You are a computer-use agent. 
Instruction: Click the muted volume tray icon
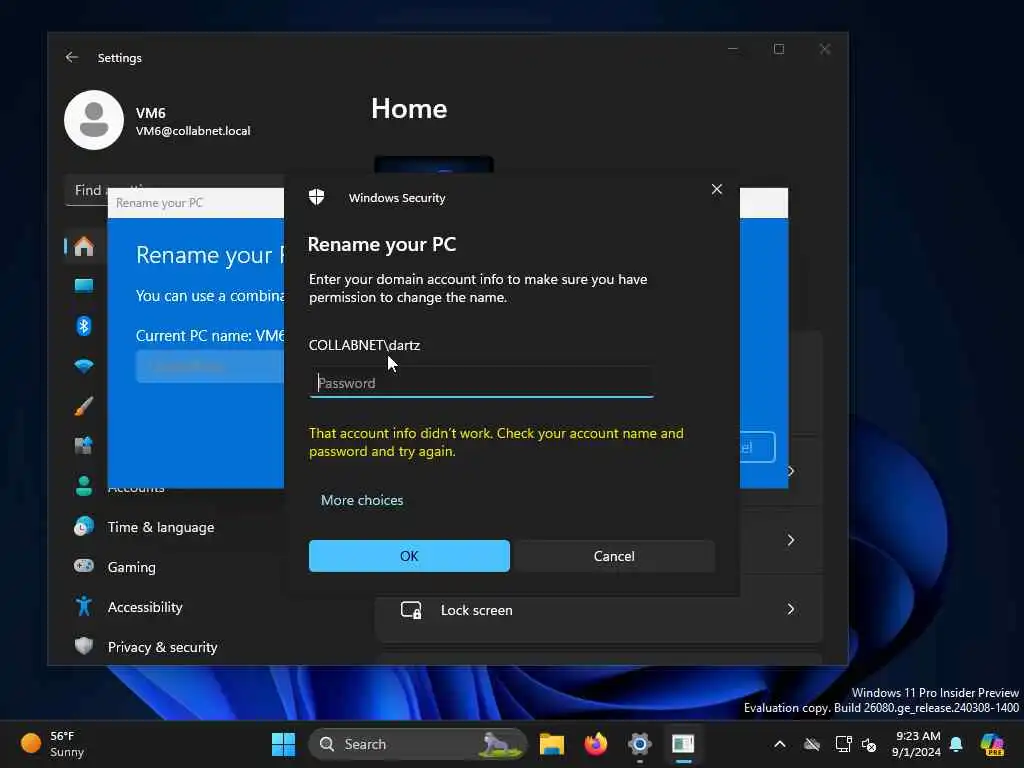(x=869, y=744)
